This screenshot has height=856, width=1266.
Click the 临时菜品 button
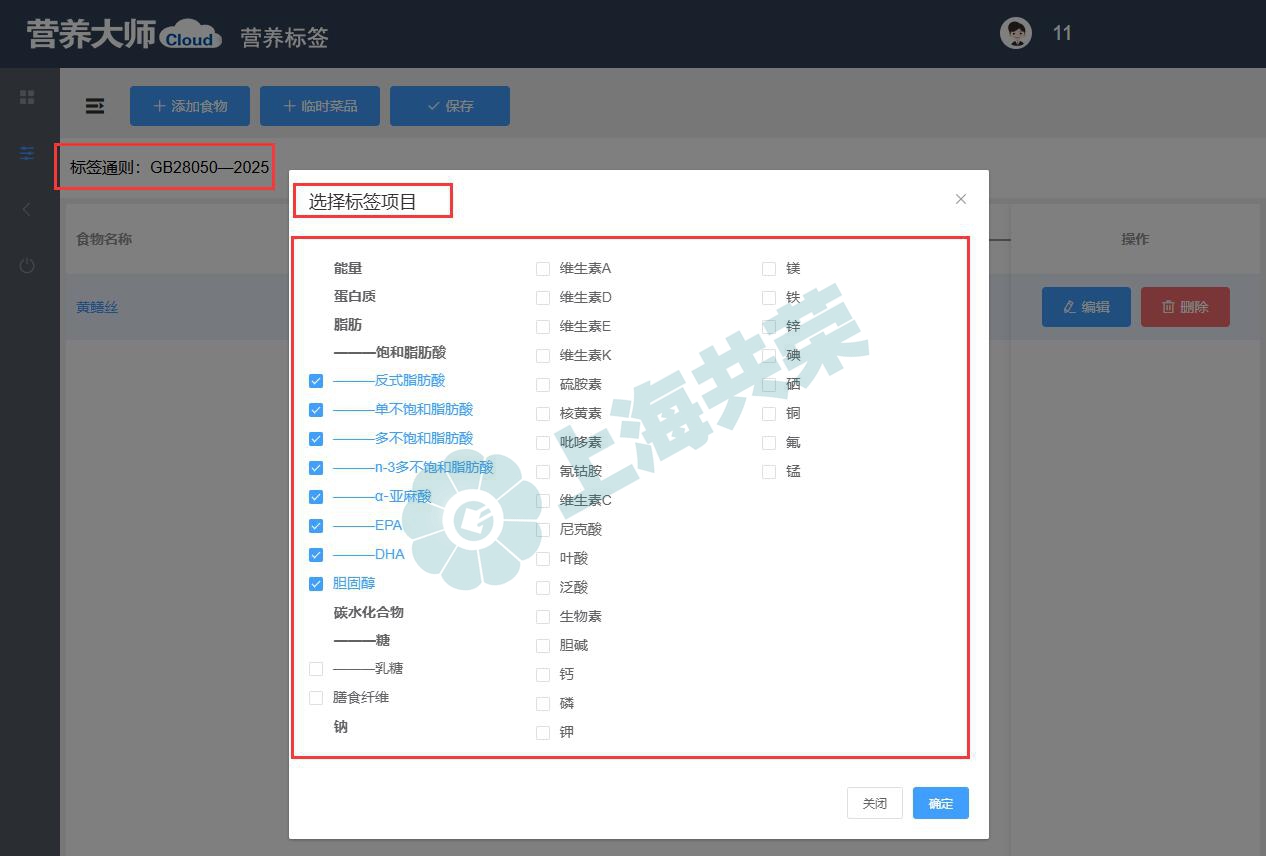point(320,106)
